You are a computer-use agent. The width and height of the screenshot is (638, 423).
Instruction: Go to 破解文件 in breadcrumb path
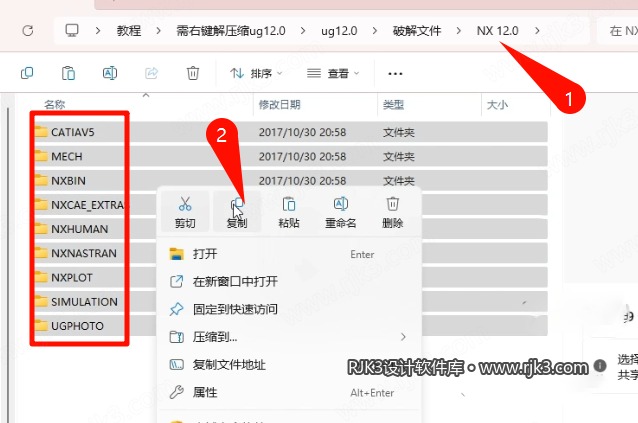pyautogui.click(x=417, y=31)
